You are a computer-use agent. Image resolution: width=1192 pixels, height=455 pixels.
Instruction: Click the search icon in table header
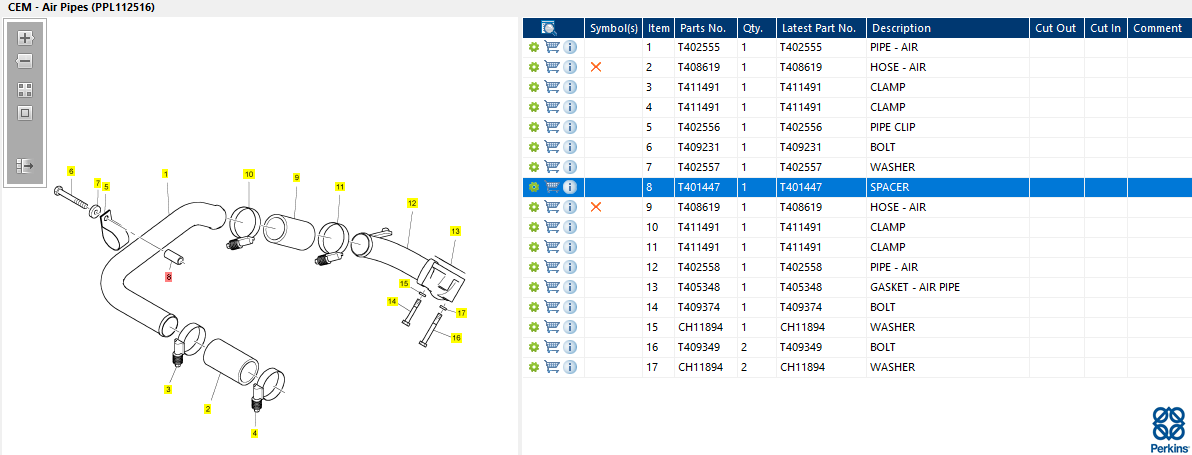(x=549, y=28)
